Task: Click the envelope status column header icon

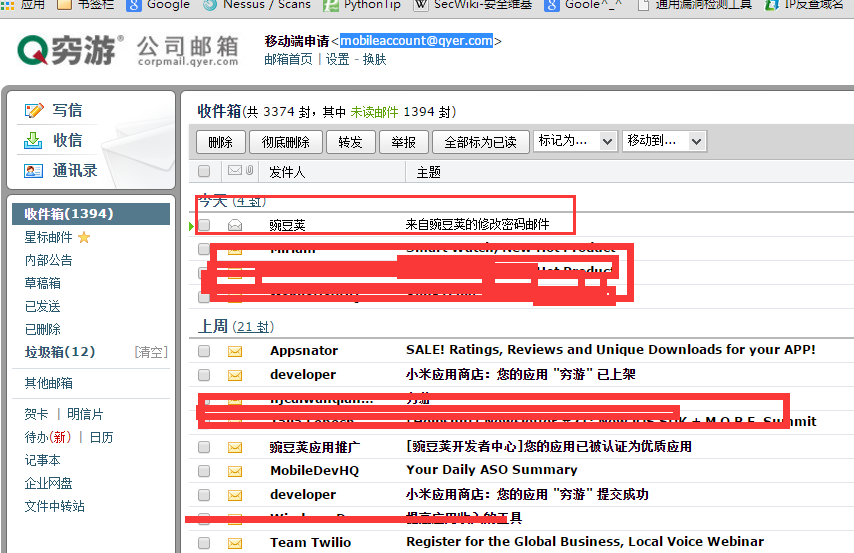Action: pos(235,171)
